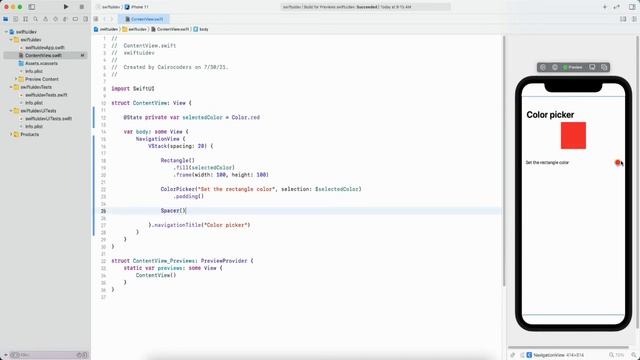This screenshot has width=640, height=360.
Task: Open swiftuidevUITests.swift file
Action: tap(48, 118)
